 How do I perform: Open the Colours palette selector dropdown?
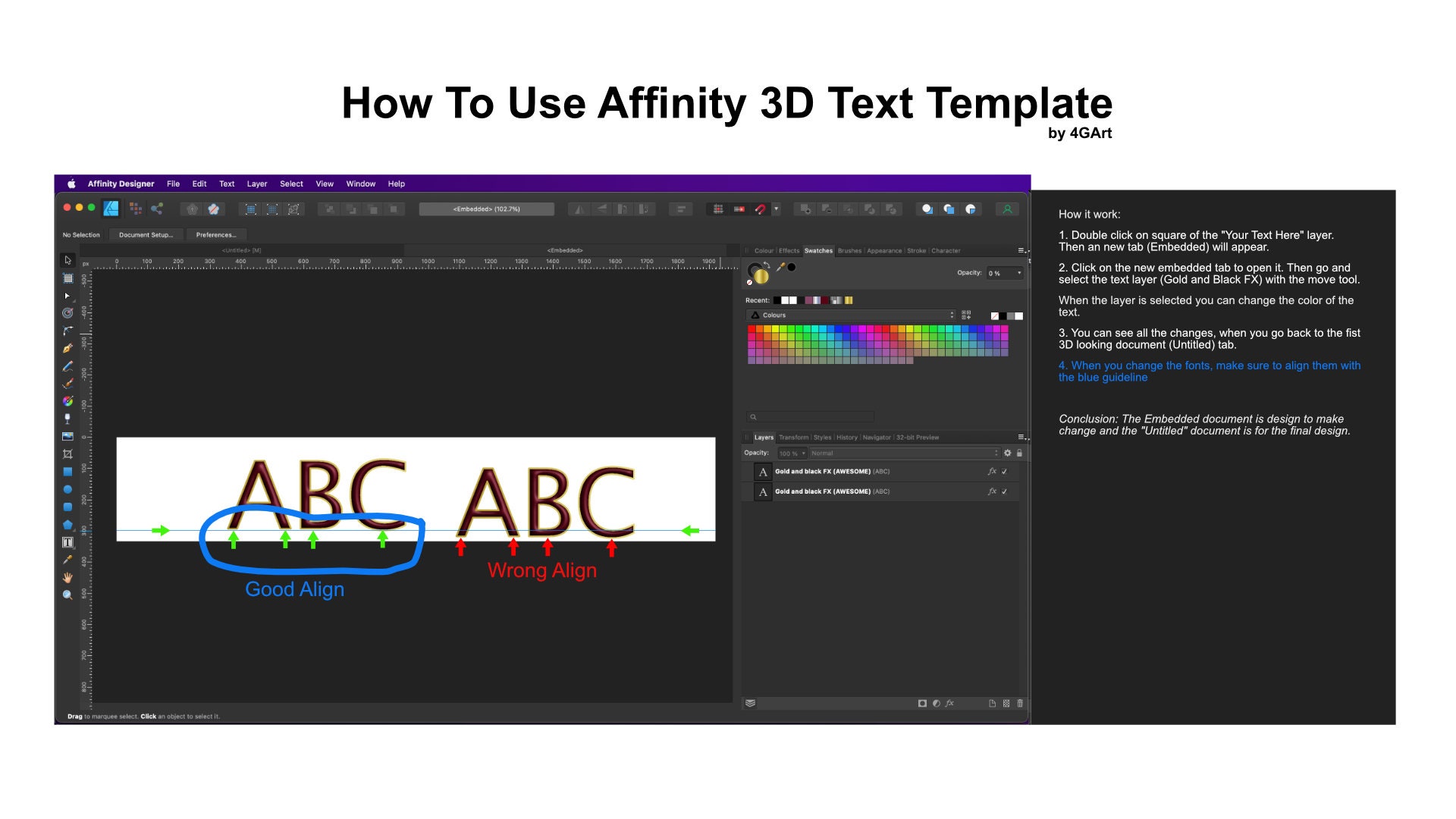click(x=953, y=315)
